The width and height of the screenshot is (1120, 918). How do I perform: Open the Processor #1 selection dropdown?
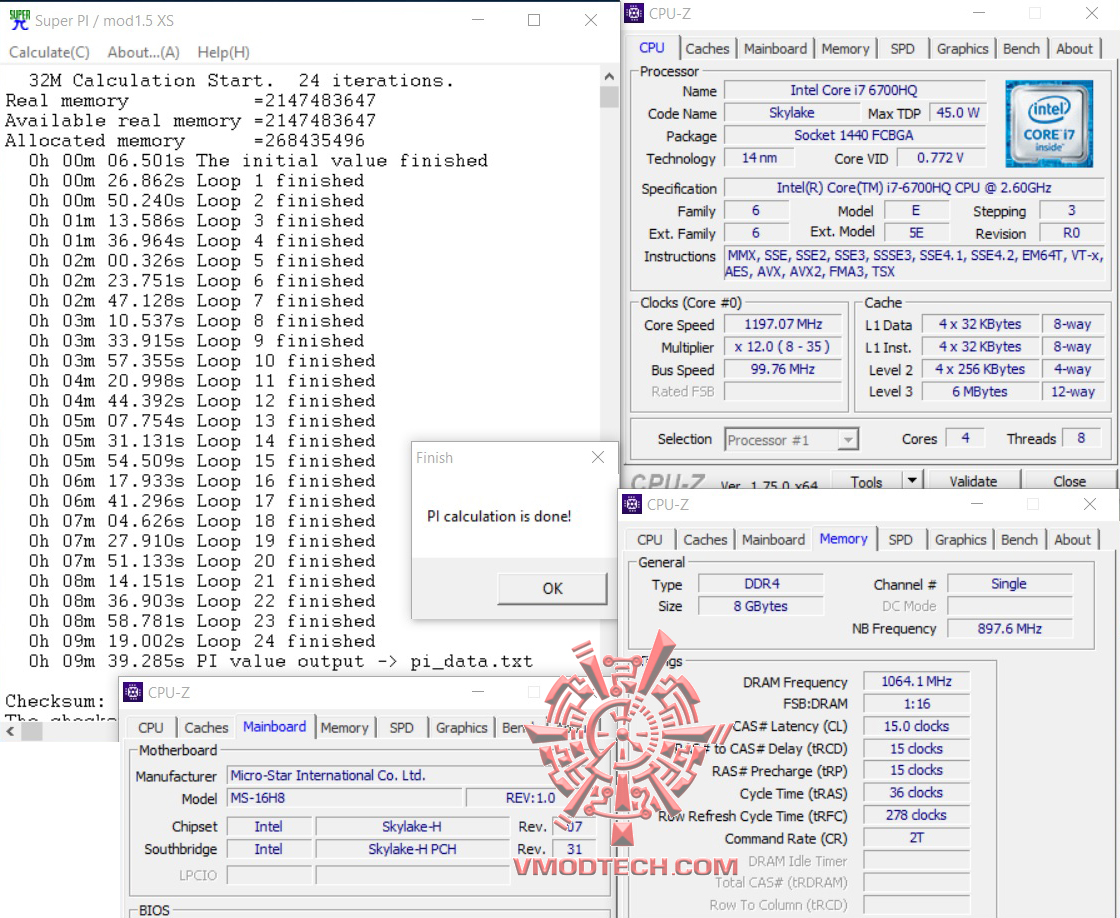[x=847, y=439]
